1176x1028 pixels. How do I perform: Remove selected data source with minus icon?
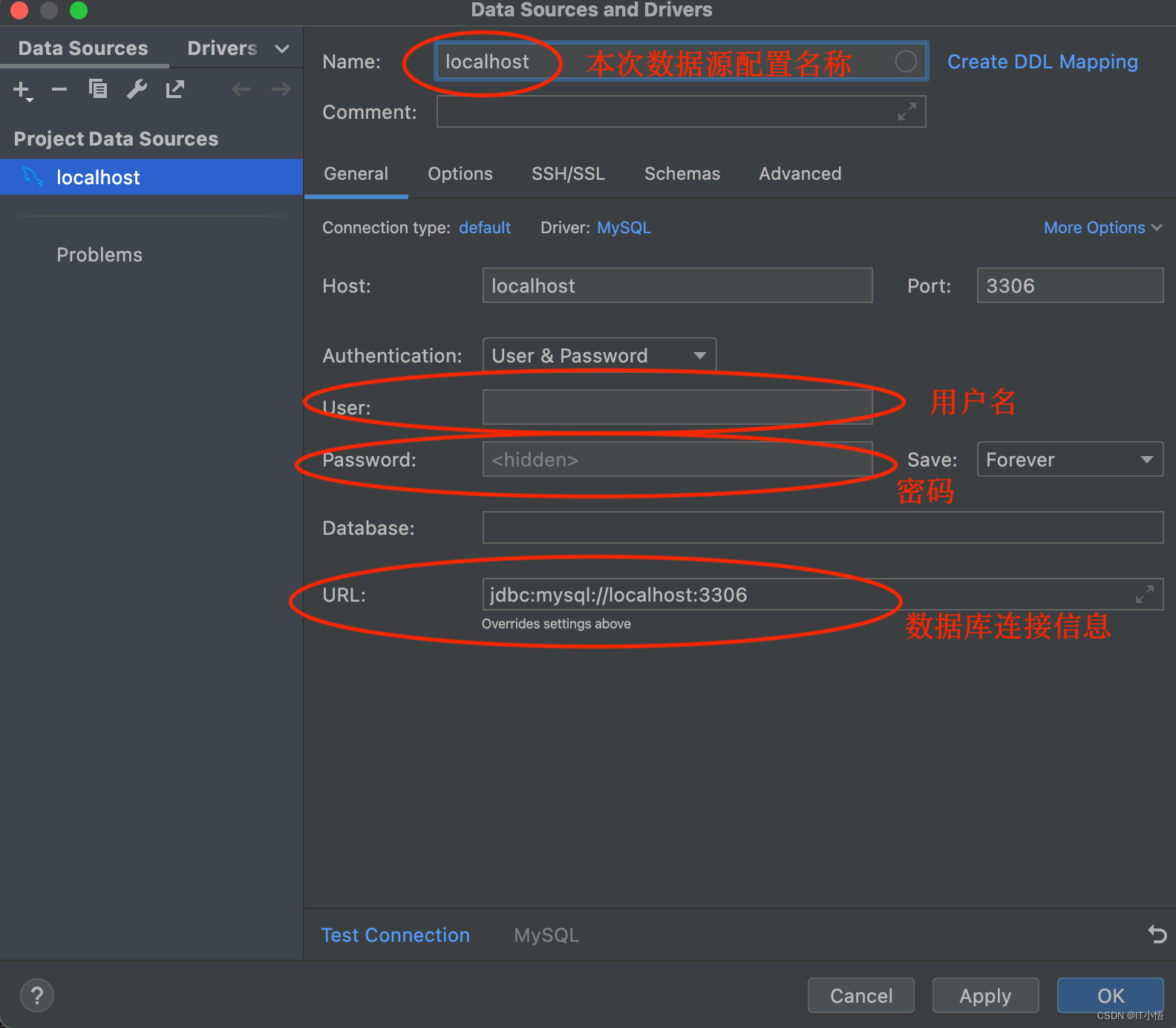pos(59,90)
